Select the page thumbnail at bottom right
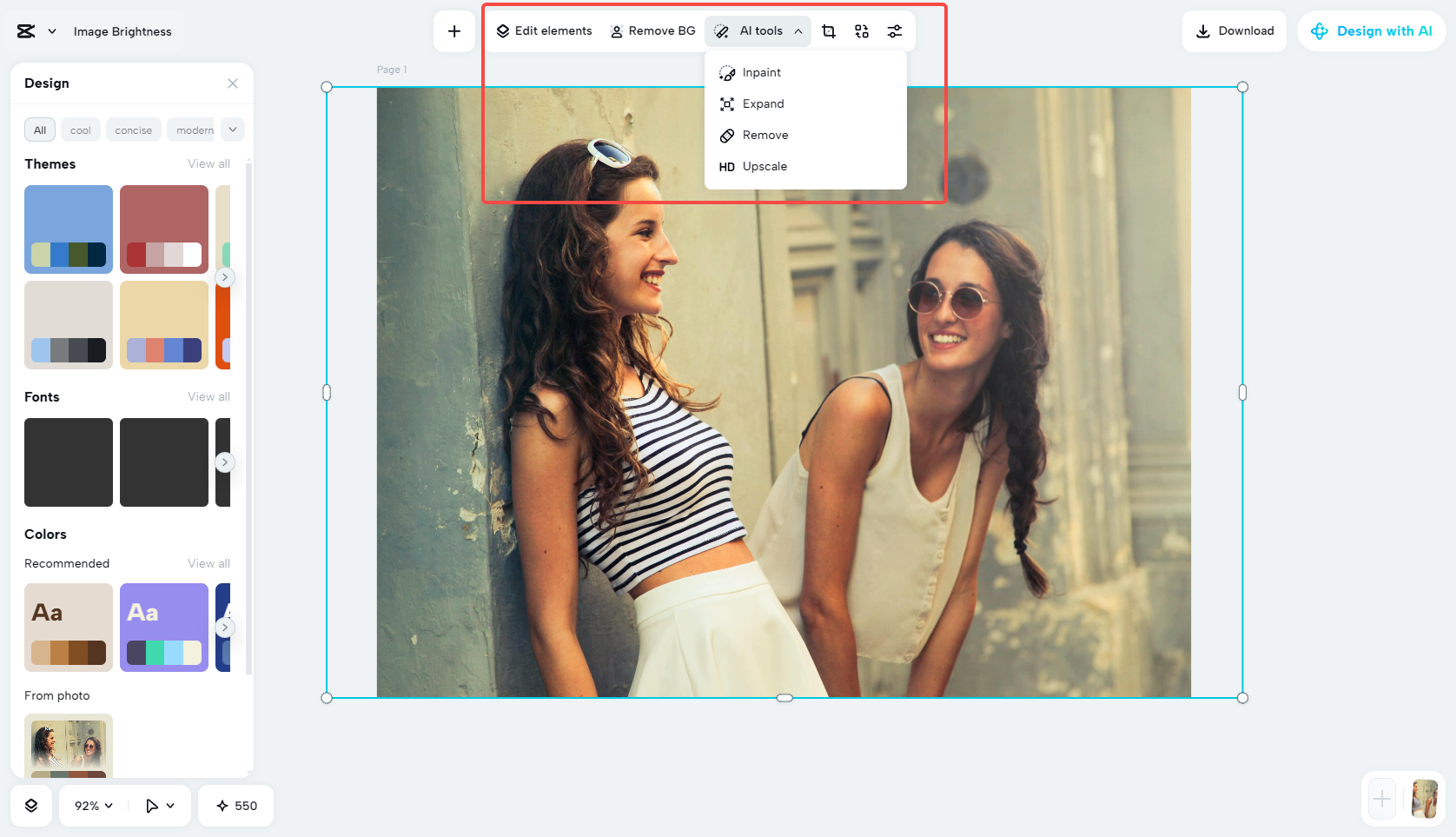Image resolution: width=1456 pixels, height=837 pixels. coord(1425,799)
